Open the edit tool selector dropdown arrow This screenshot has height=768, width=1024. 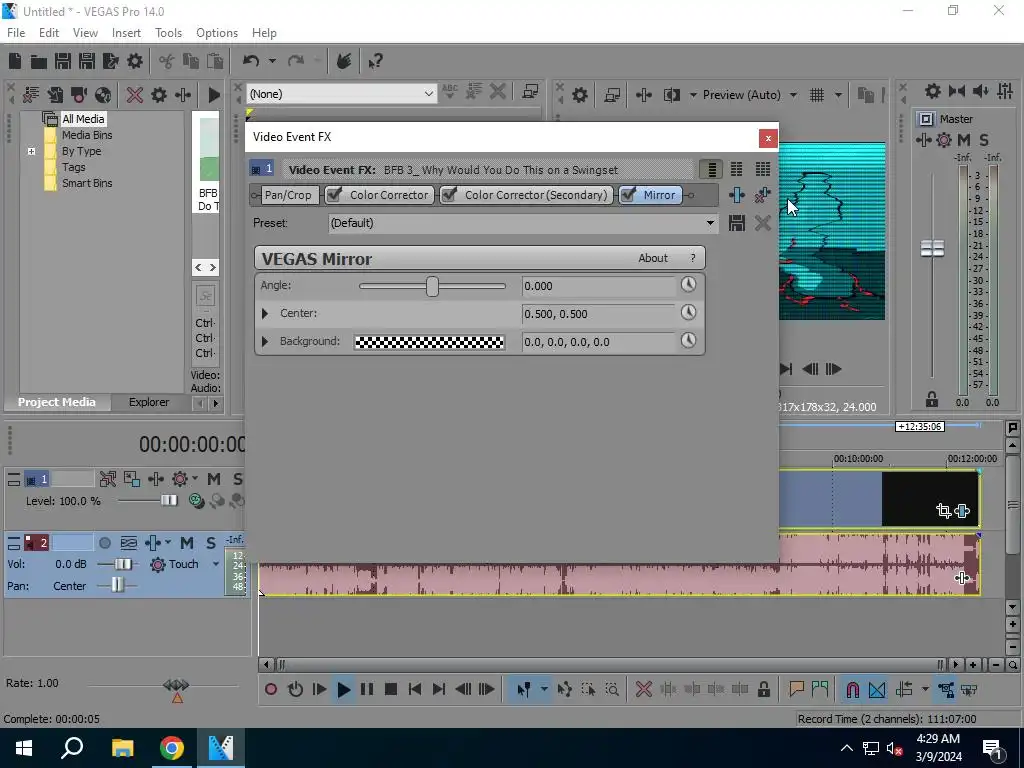tap(543, 689)
